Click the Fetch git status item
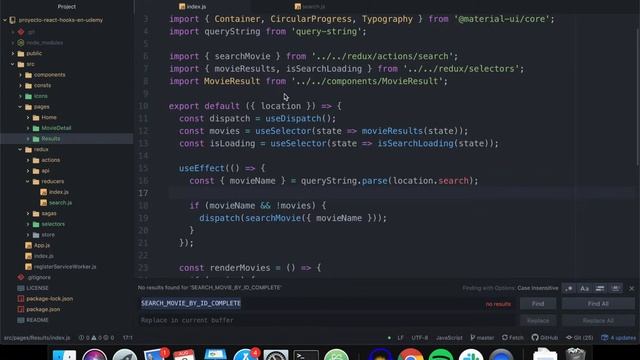The width and height of the screenshot is (640, 360). [x=513, y=338]
